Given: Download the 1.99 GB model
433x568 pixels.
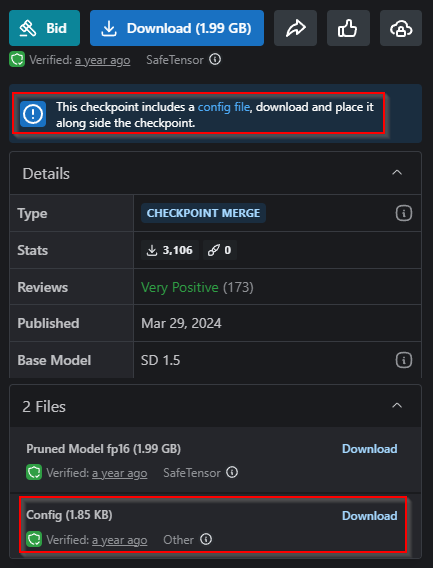Looking at the screenshot, I should tap(177, 28).
